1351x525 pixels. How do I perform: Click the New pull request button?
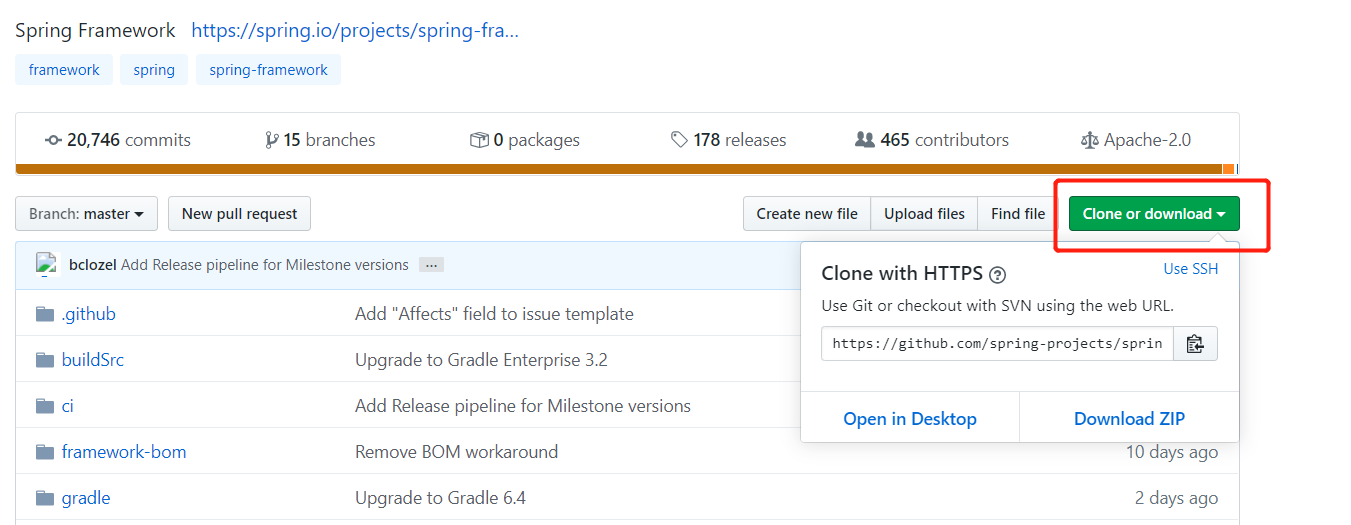coord(239,214)
